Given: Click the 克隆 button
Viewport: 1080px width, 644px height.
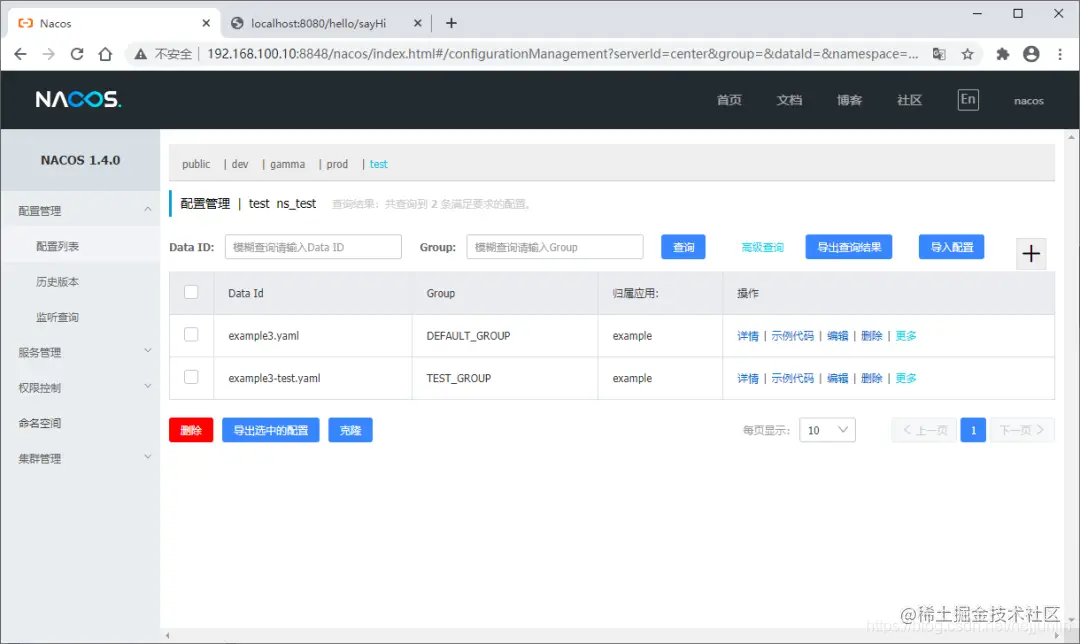Looking at the screenshot, I should (x=351, y=430).
